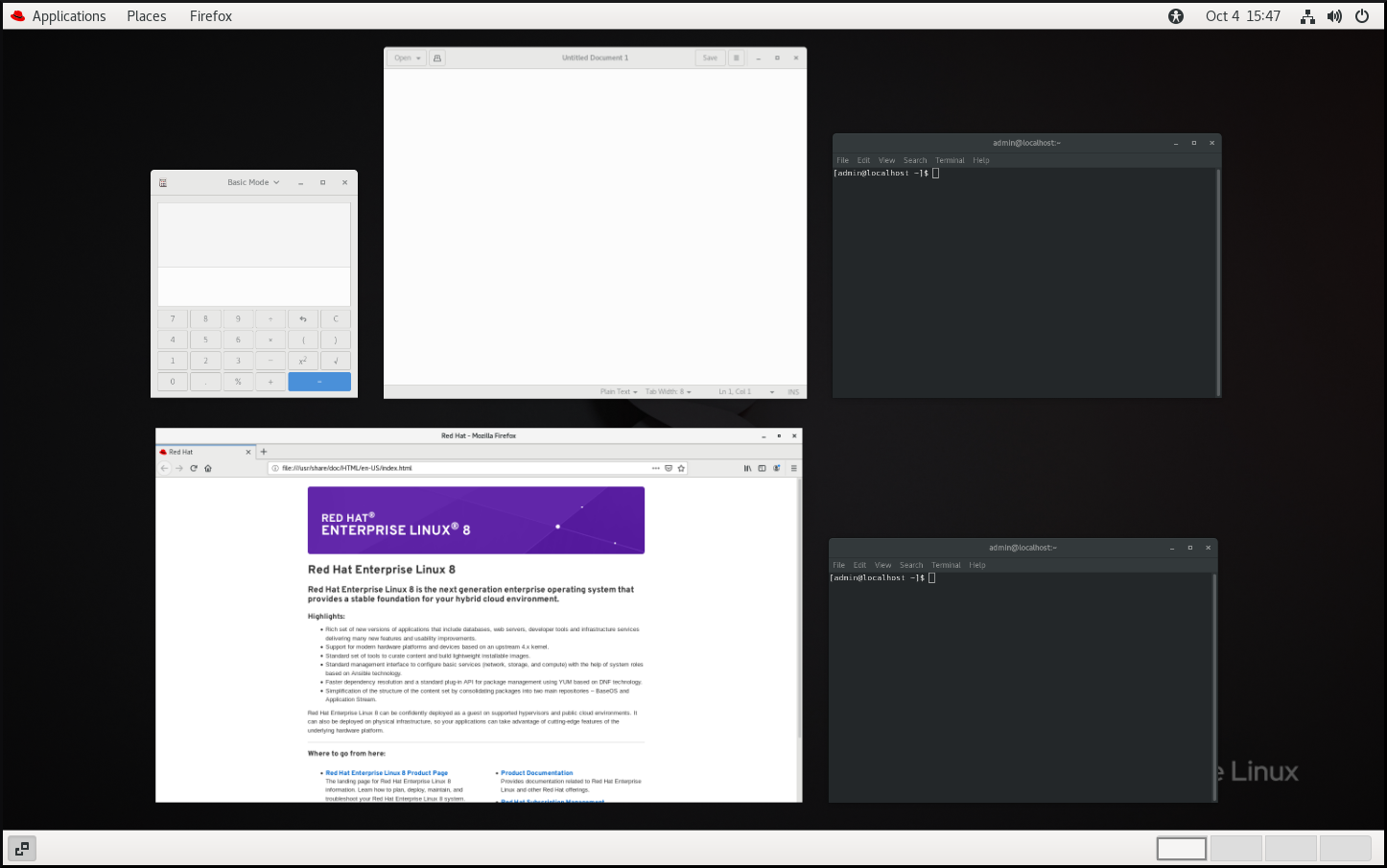
Task: Click the Firefox page vertical scrollbar
Action: 799,609
